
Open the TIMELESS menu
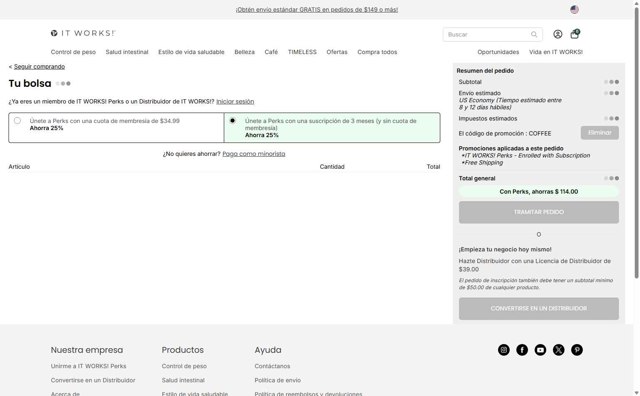point(302,52)
